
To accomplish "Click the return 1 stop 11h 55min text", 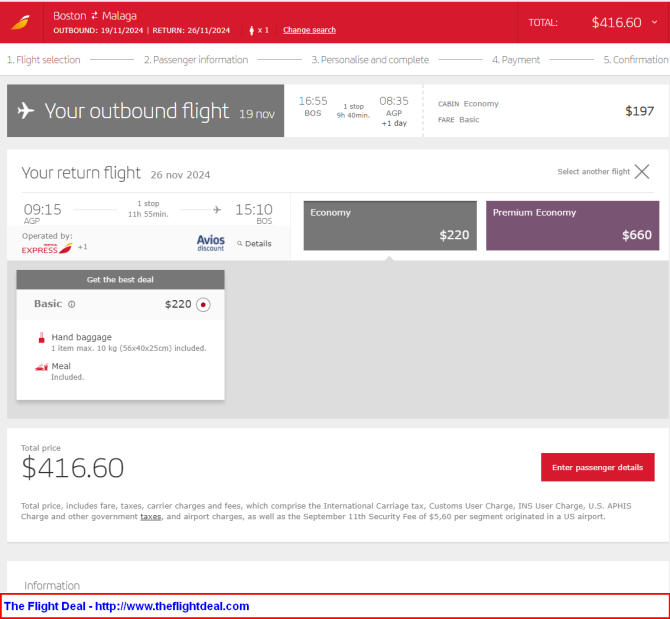I will tap(148, 209).
